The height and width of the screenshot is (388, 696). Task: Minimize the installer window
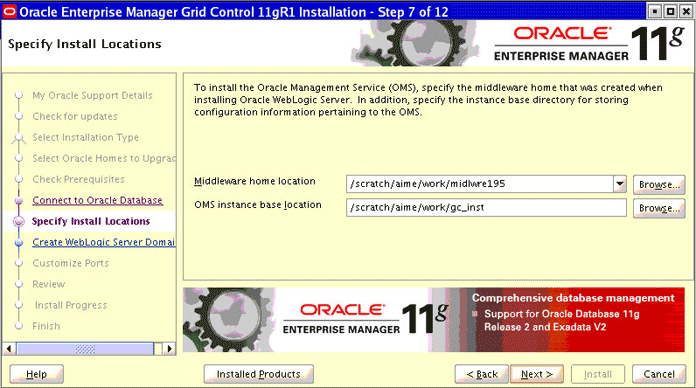[x=655, y=12]
